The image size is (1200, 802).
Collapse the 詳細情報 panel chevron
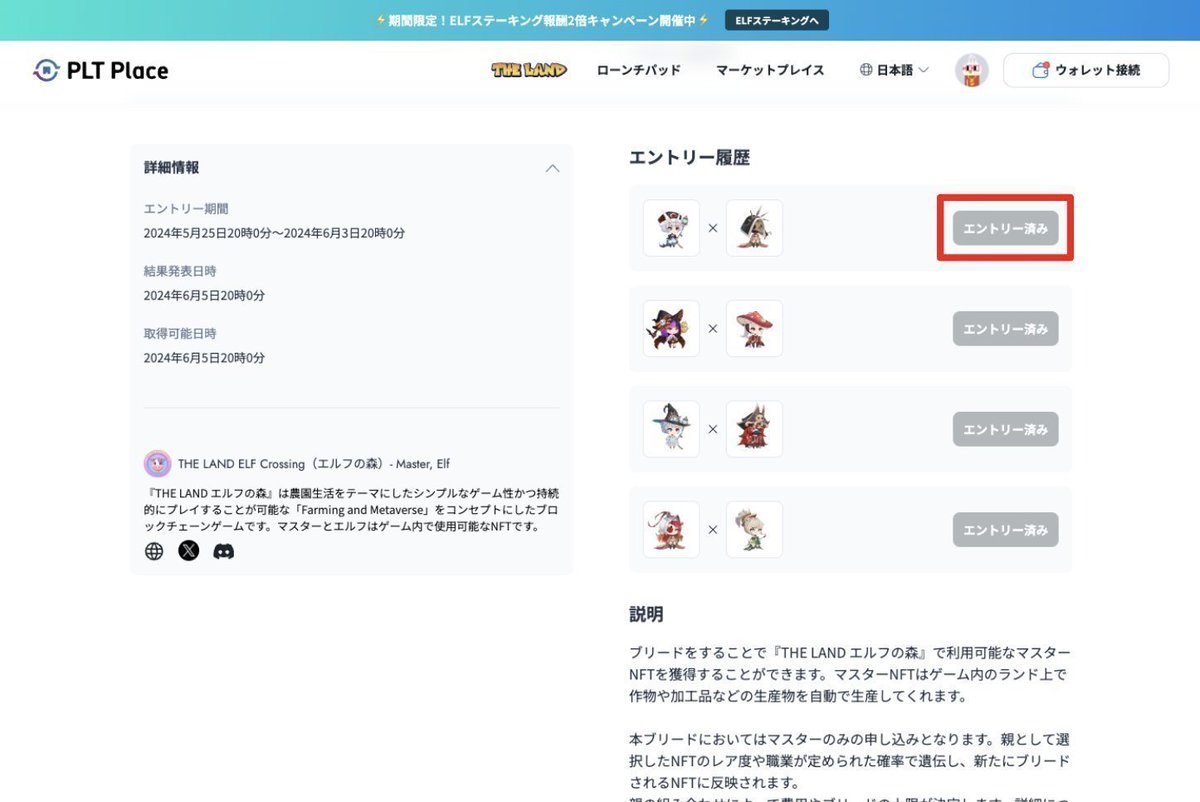point(552,168)
